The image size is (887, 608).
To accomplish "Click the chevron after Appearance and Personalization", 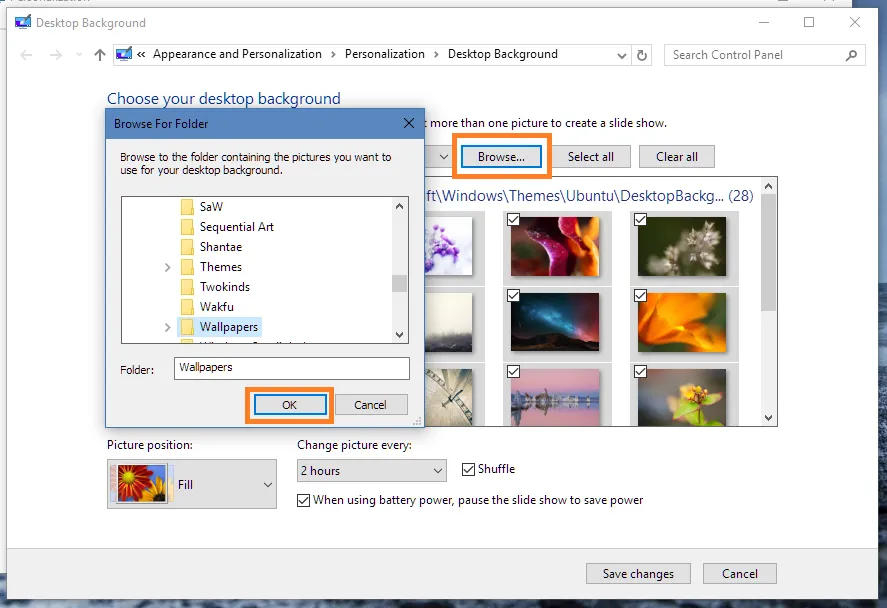I will [x=333, y=54].
